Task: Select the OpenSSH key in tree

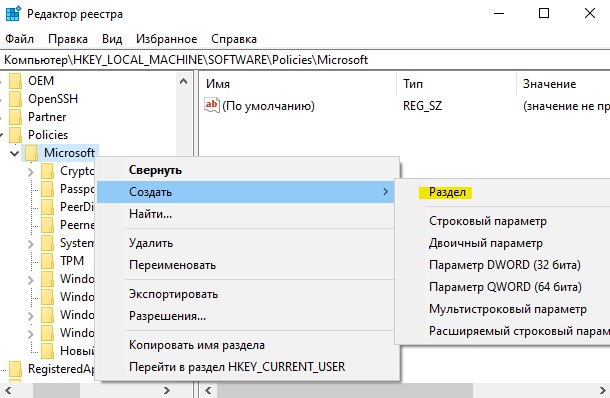Action: pyautogui.click(x=53, y=99)
